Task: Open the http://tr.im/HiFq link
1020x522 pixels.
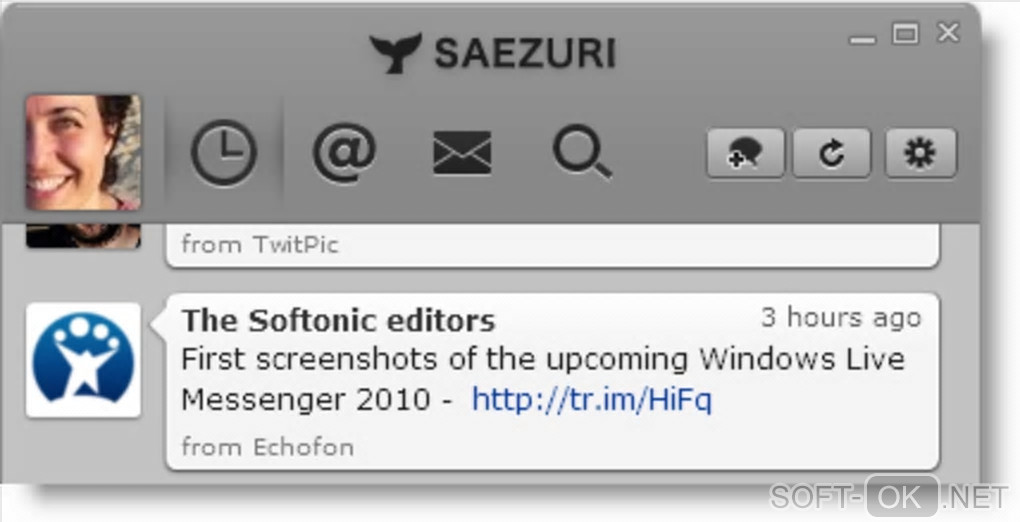Action: (591, 400)
